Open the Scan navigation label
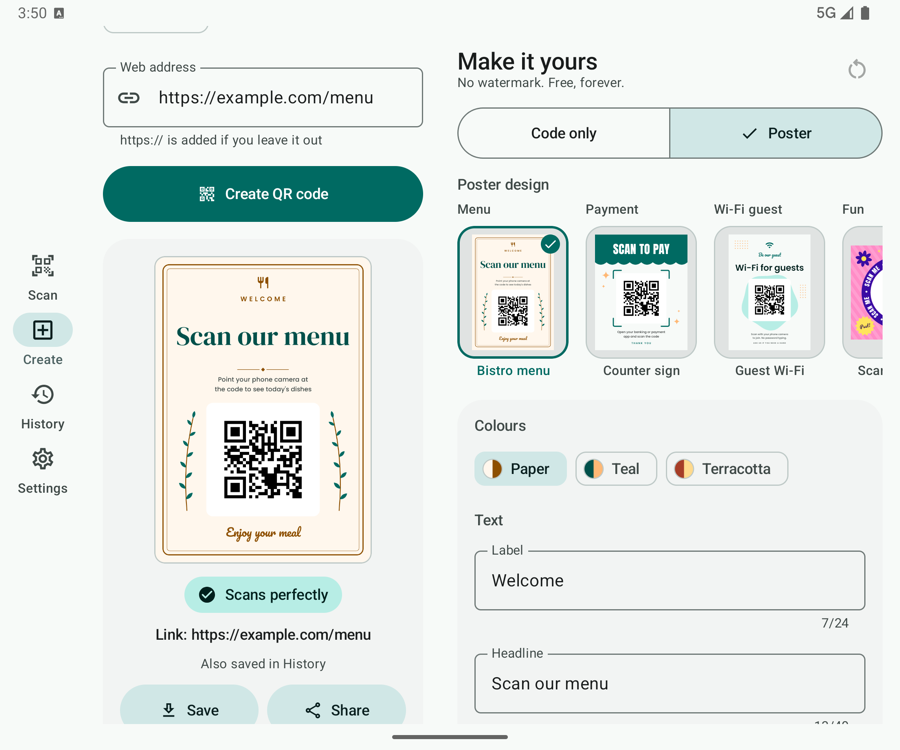The height and width of the screenshot is (750, 900). (42, 296)
